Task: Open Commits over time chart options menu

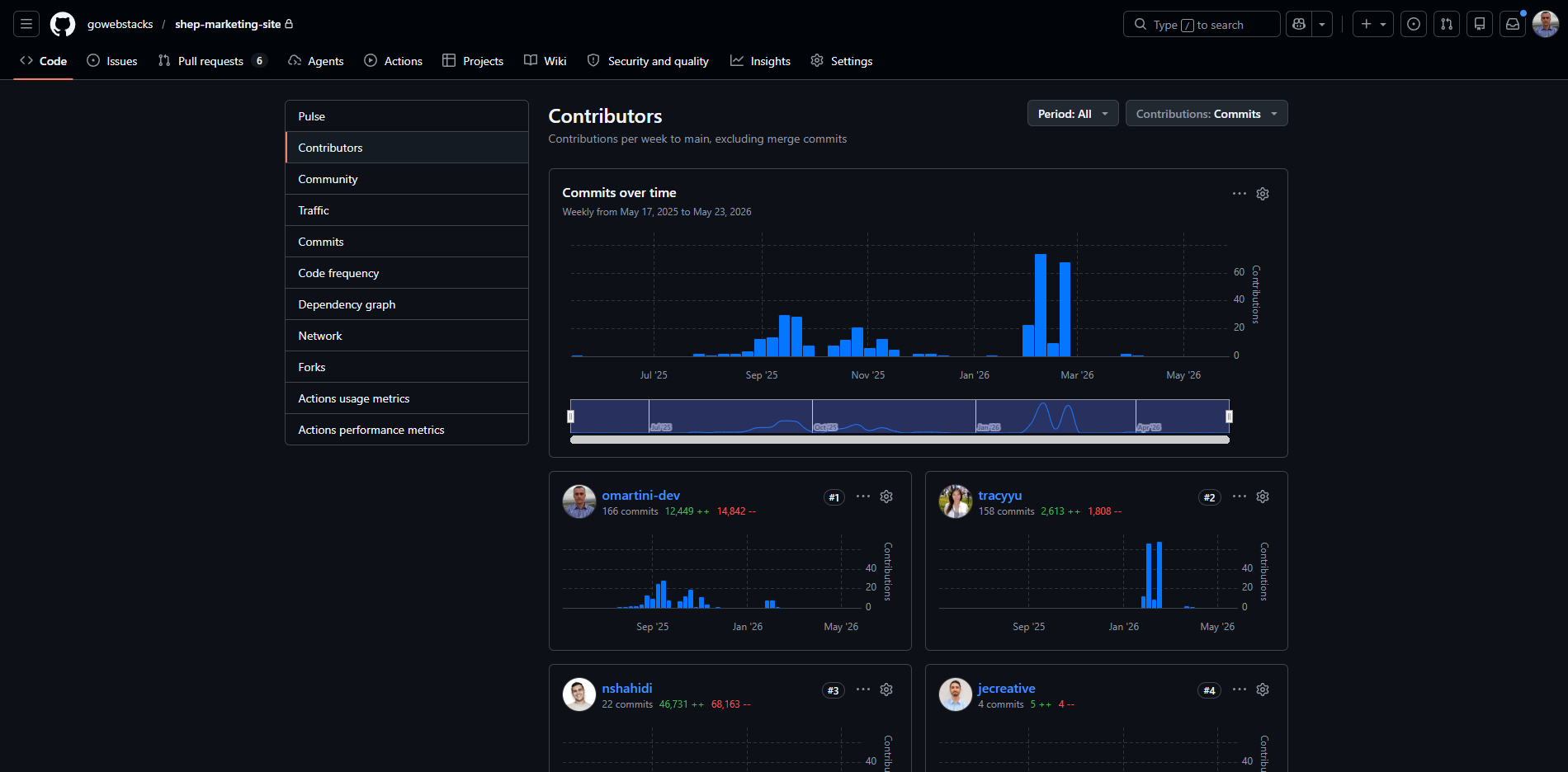Action: pyautogui.click(x=1240, y=194)
